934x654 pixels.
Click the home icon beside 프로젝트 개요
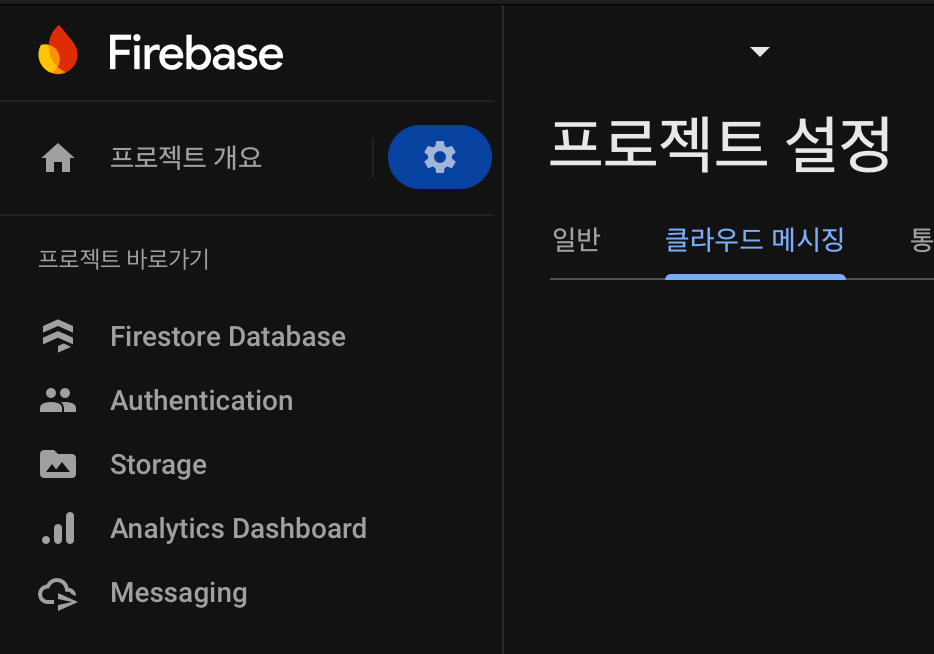tap(58, 158)
